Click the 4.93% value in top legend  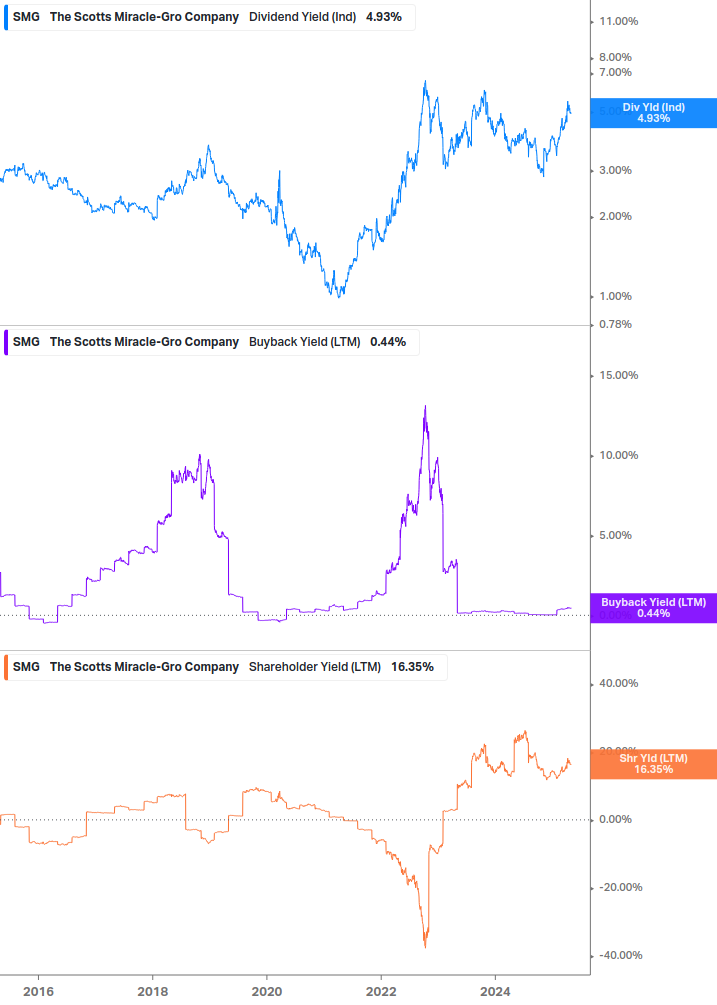(x=384, y=17)
